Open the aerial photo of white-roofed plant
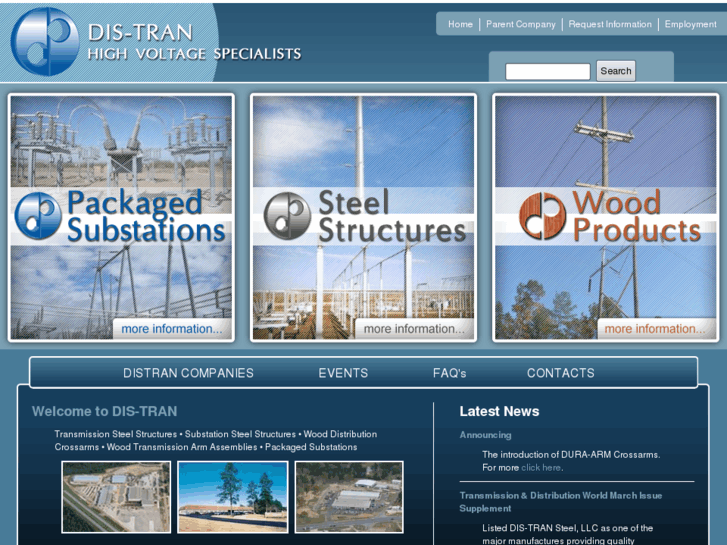727x545 pixels. point(349,497)
